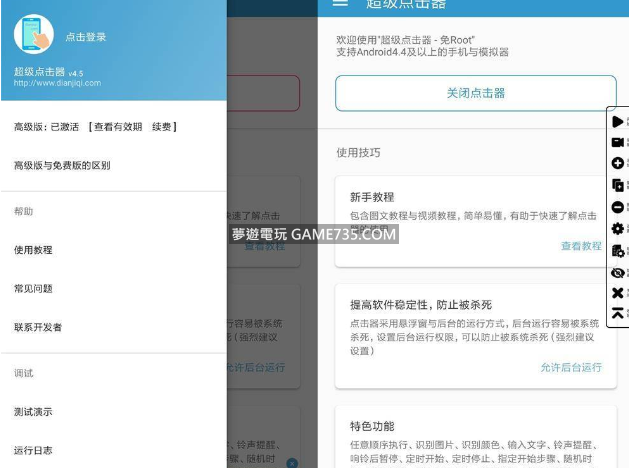Open 运行日志 in drawer menu
This screenshot has height=468, width=629.
(x=33, y=450)
